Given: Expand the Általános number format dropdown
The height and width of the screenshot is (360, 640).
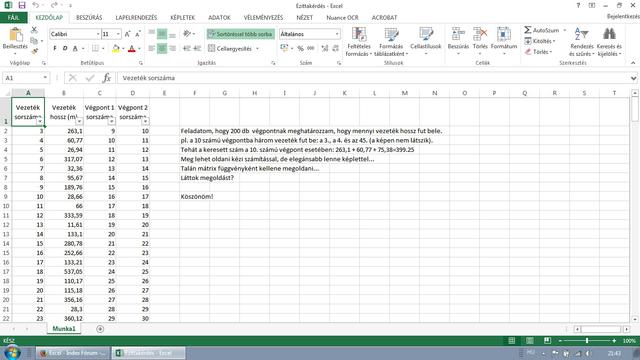Looking at the screenshot, I should (x=337, y=34).
